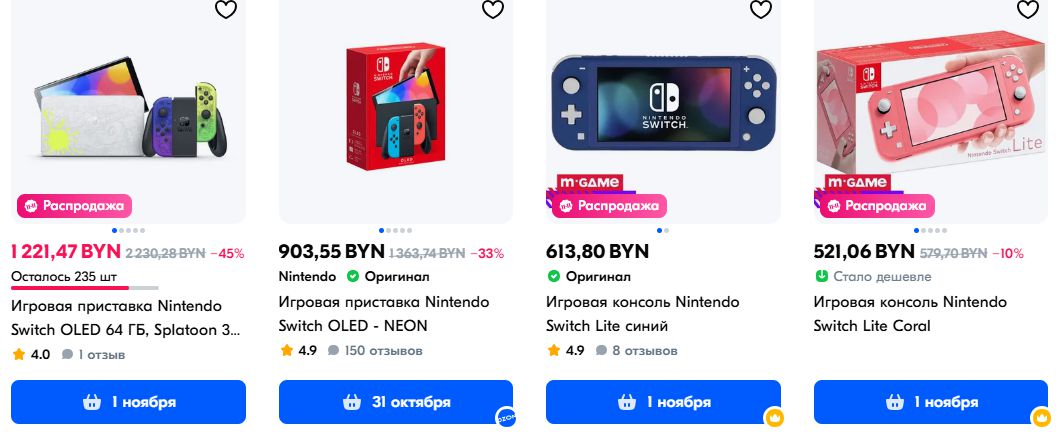This screenshot has width=1056, height=435.
Task: Click heart icon on Switch Lite Coral
Action: (x=1028, y=10)
